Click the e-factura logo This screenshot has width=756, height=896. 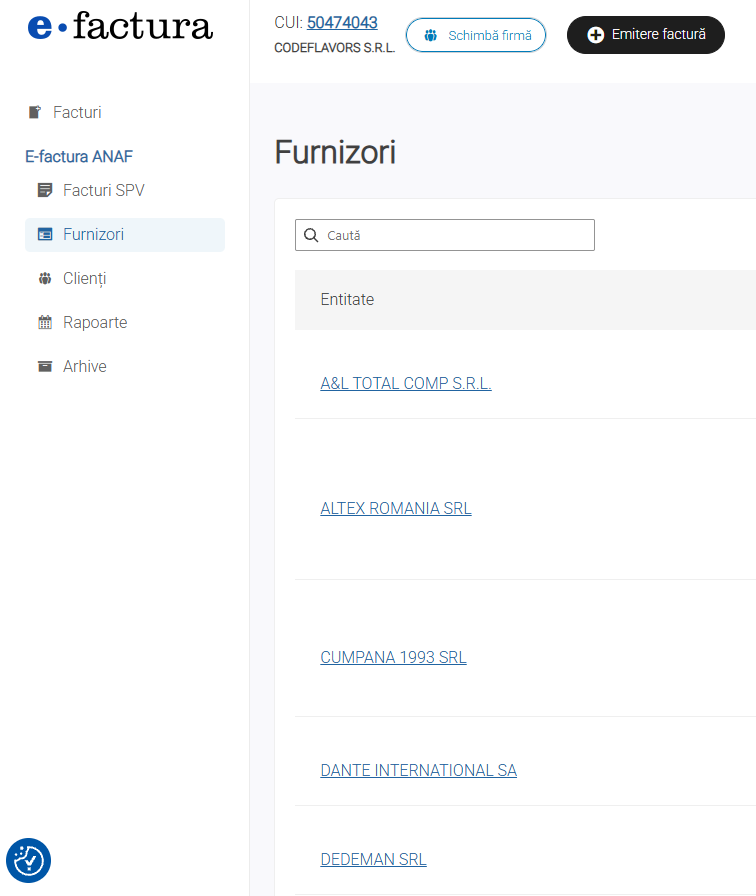pyautogui.click(x=120, y=27)
